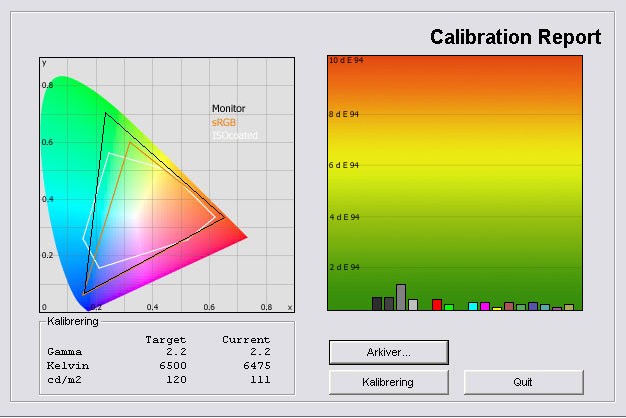Select the Monitor legend label

coord(228,109)
